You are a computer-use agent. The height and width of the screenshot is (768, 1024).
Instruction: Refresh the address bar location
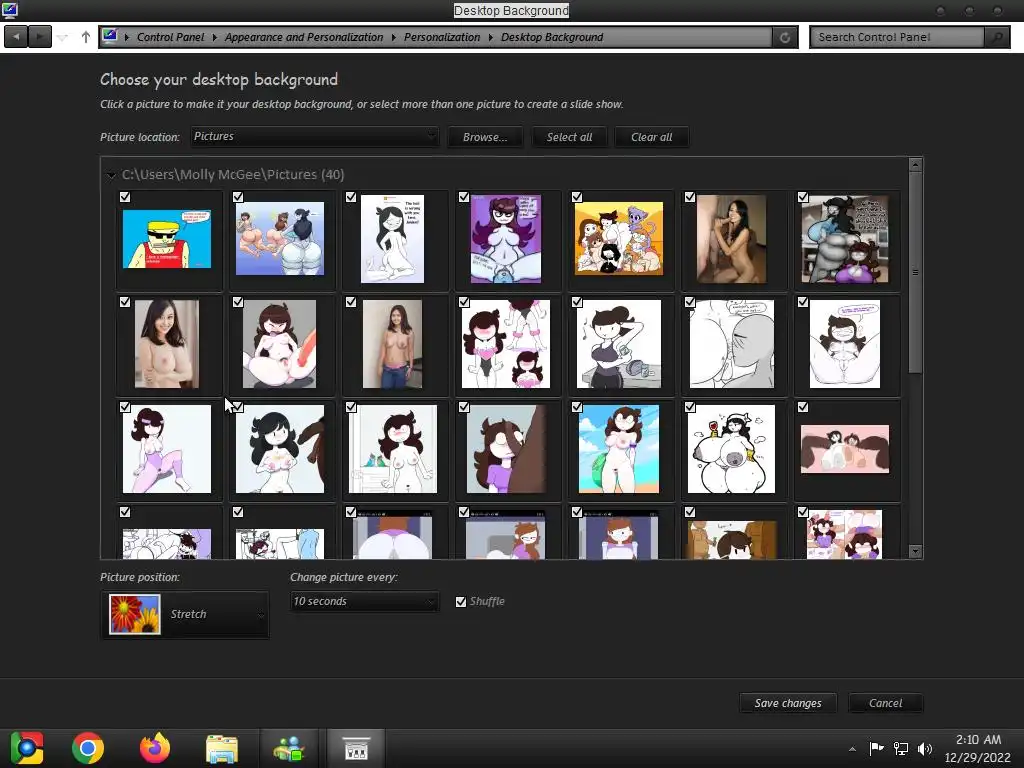point(785,37)
